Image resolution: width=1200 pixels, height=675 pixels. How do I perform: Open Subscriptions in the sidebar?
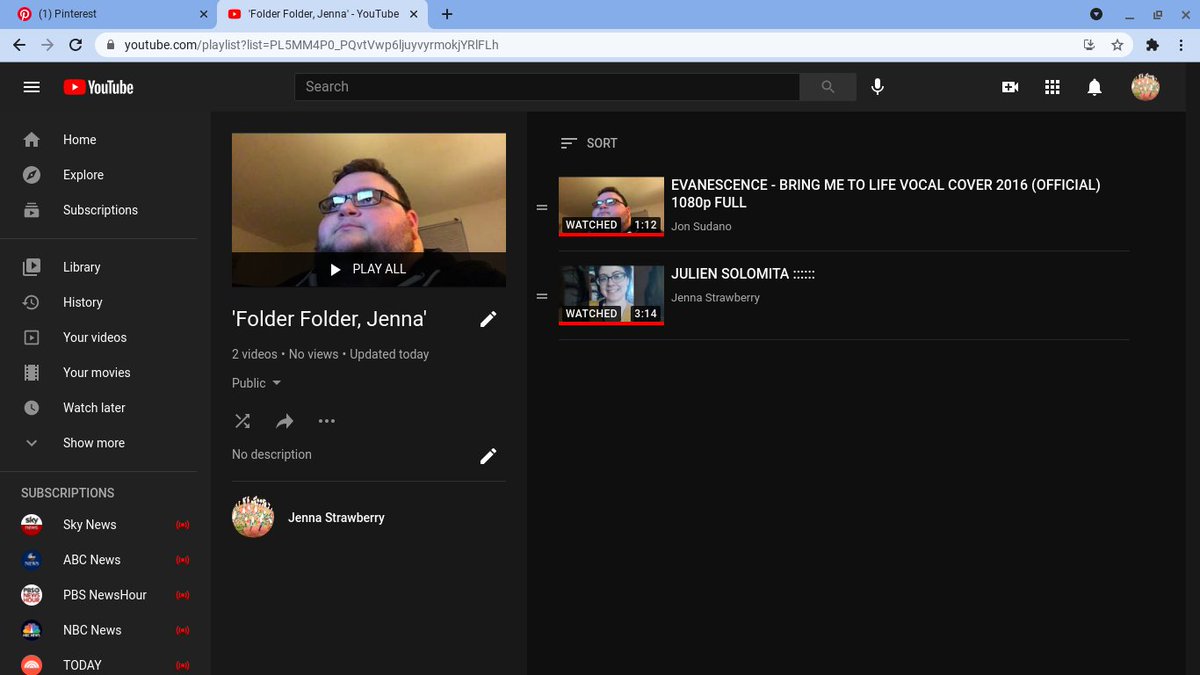point(98,210)
